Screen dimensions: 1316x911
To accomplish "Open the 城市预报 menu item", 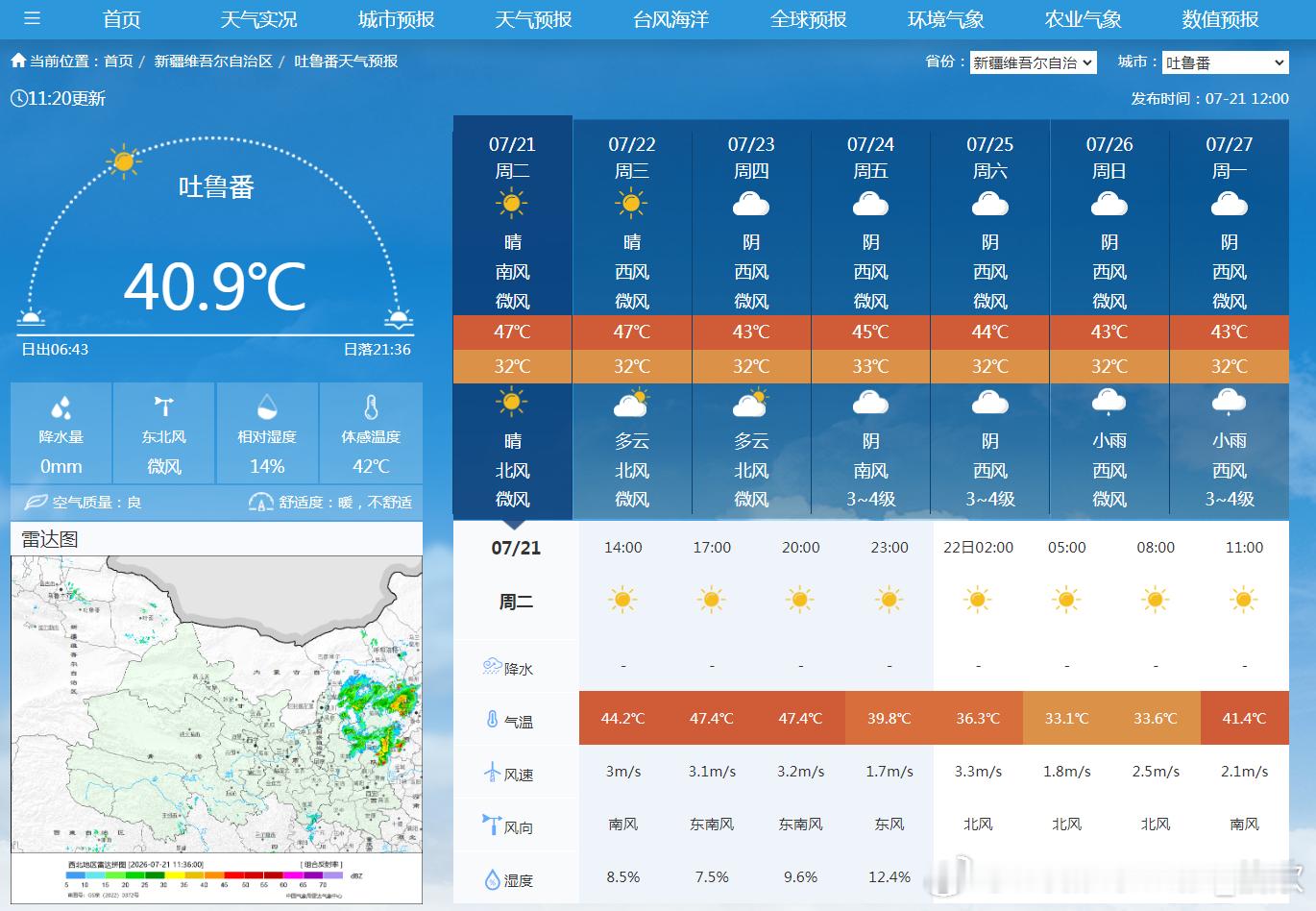I will click(x=396, y=19).
